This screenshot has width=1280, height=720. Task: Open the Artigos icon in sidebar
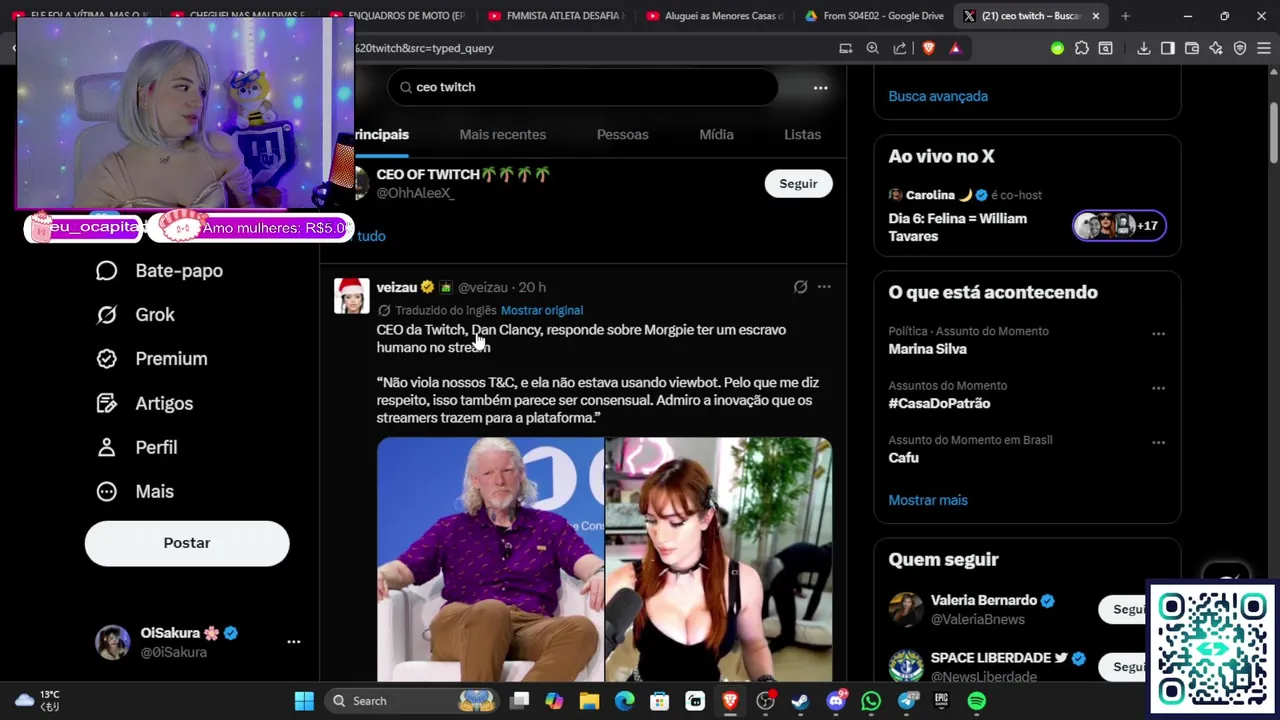[x=107, y=403]
